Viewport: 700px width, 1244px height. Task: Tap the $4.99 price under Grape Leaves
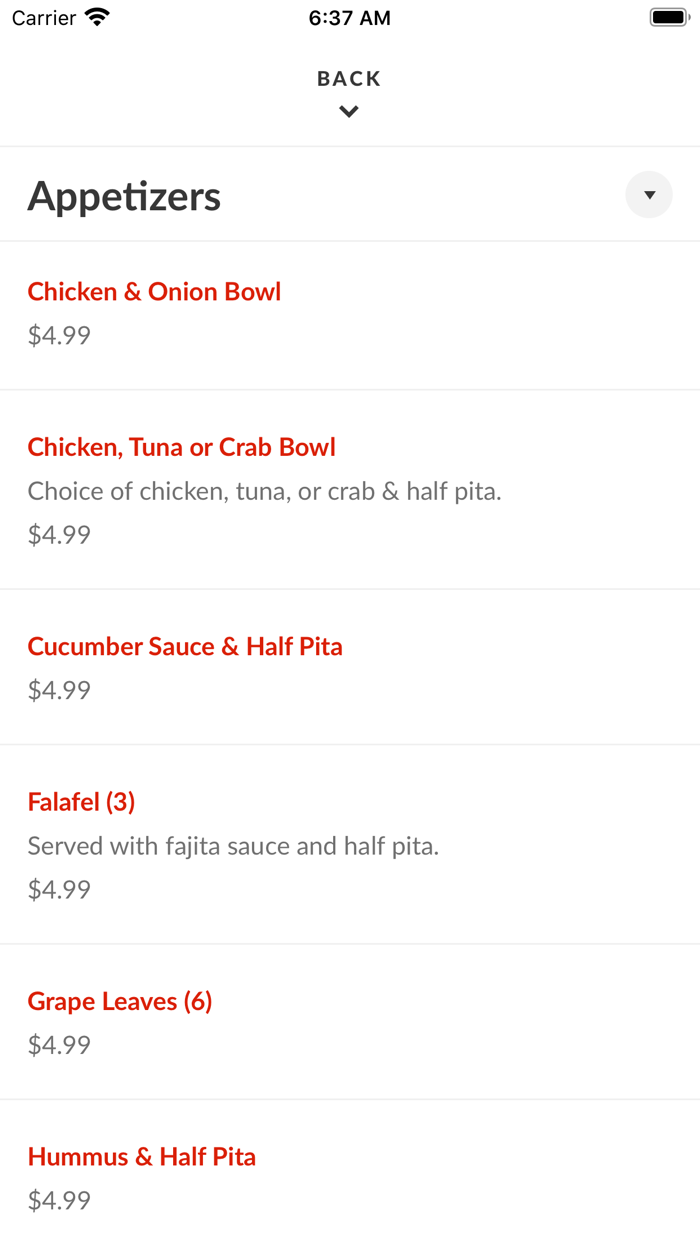point(59,1045)
